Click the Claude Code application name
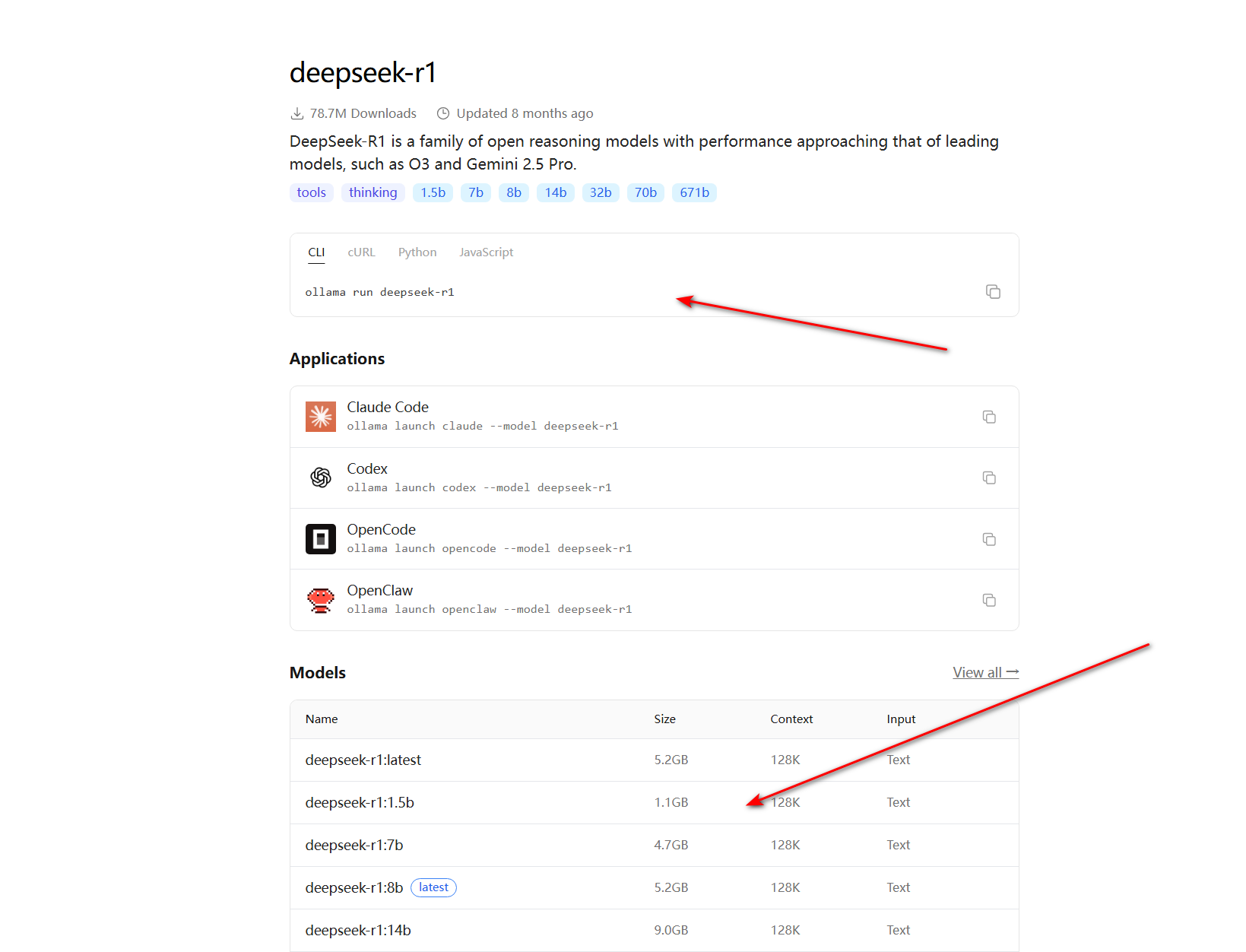 click(388, 407)
